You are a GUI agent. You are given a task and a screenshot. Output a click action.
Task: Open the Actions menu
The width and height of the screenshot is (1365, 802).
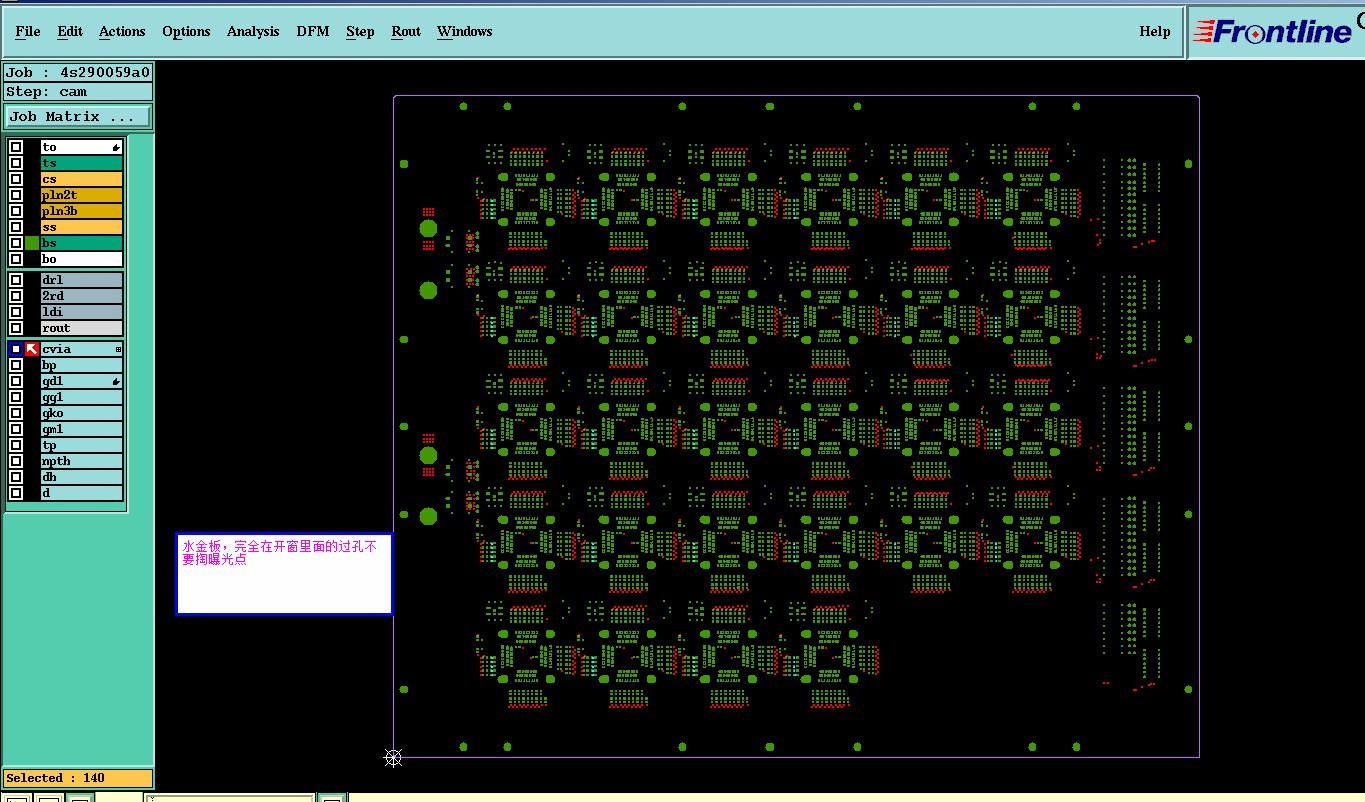(x=122, y=31)
